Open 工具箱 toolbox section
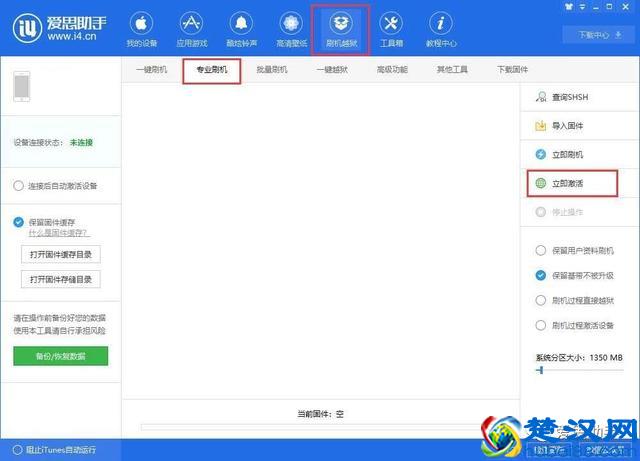The width and height of the screenshot is (640, 461). (x=391, y=30)
